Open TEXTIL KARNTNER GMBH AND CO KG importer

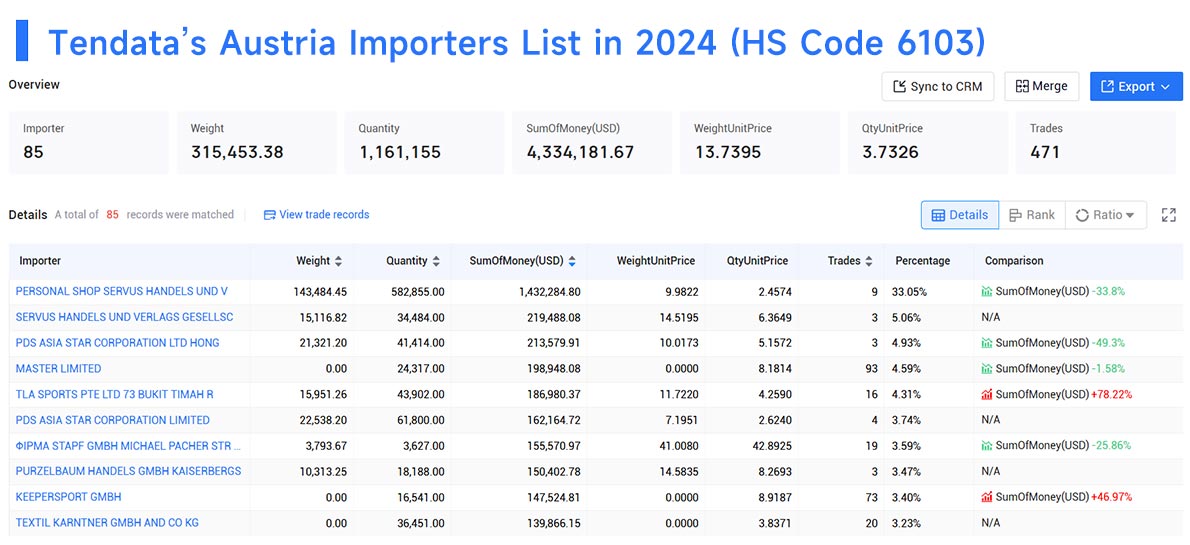click(x=107, y=523)
